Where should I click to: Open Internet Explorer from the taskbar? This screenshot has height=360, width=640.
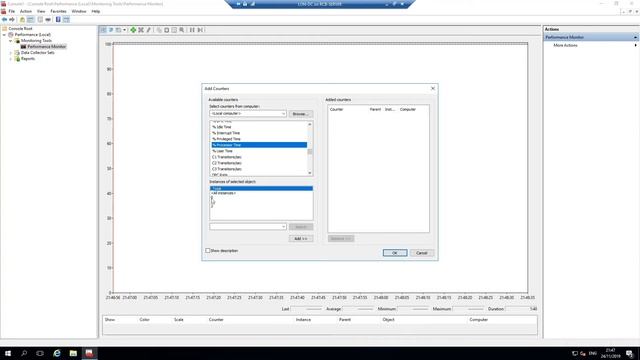point(57,353)
